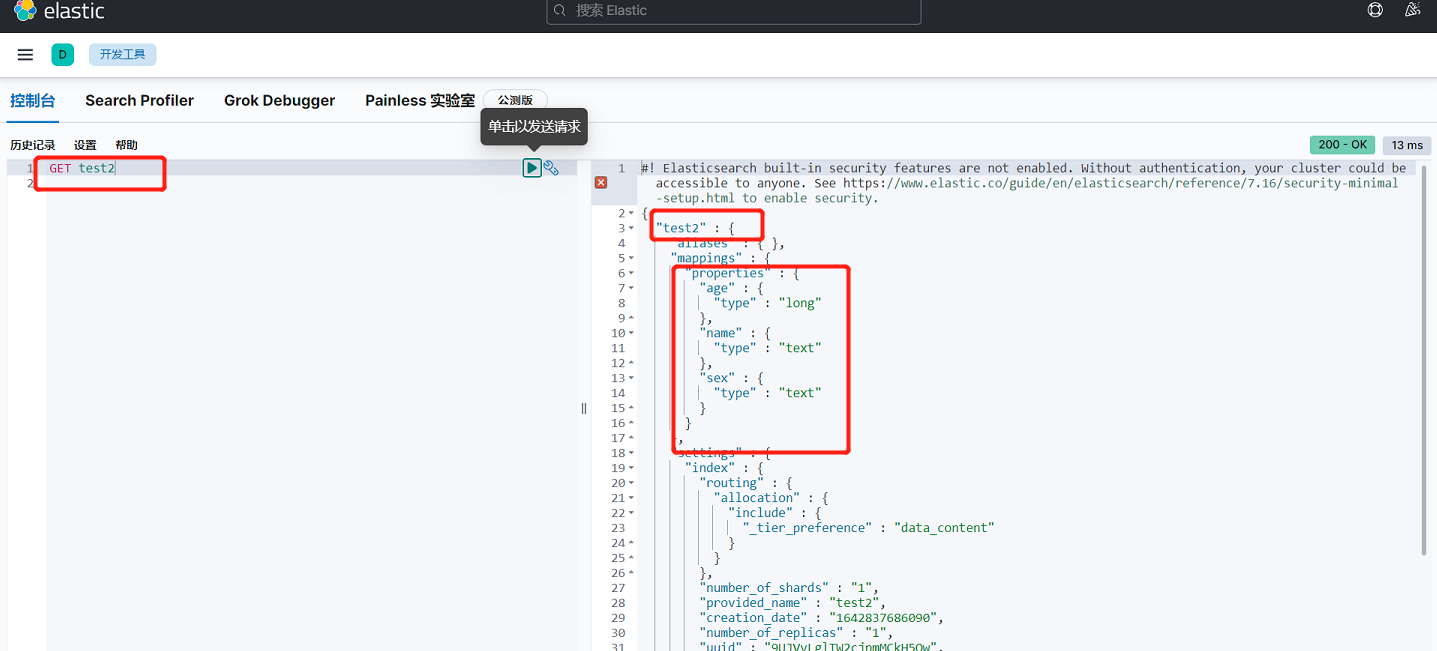Collapse the "properties" block fold arrow
1437x651 pixels.
click(x=631, y=274)
